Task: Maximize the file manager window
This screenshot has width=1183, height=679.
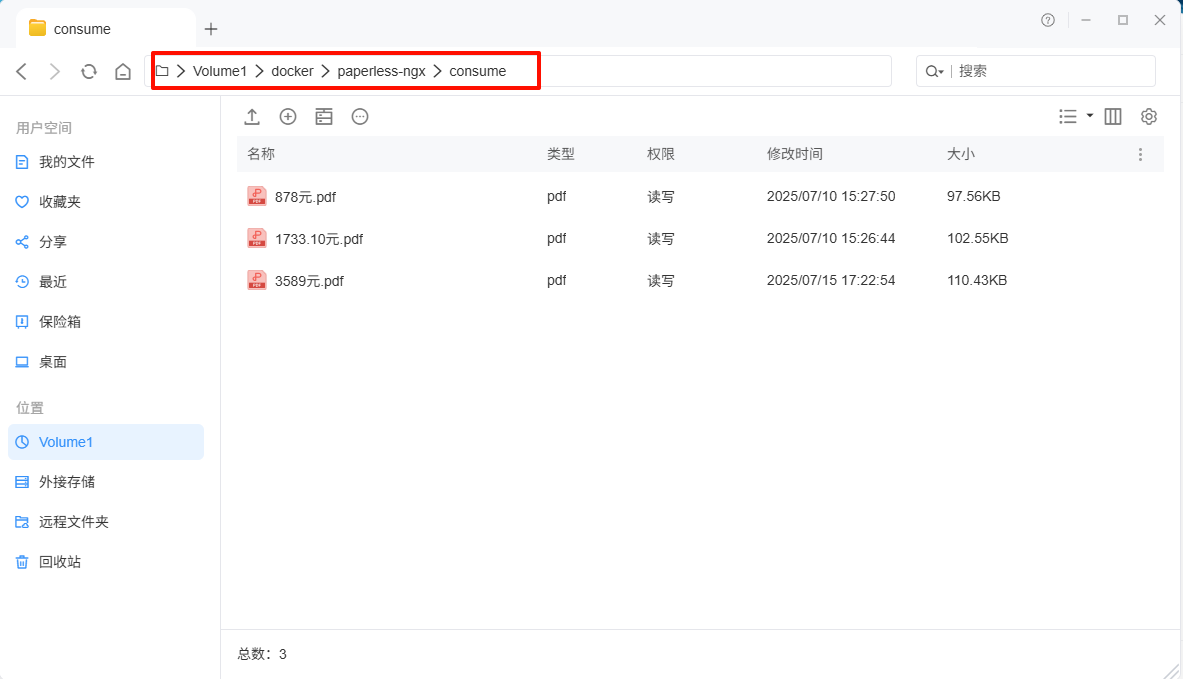Action: 1123,20
